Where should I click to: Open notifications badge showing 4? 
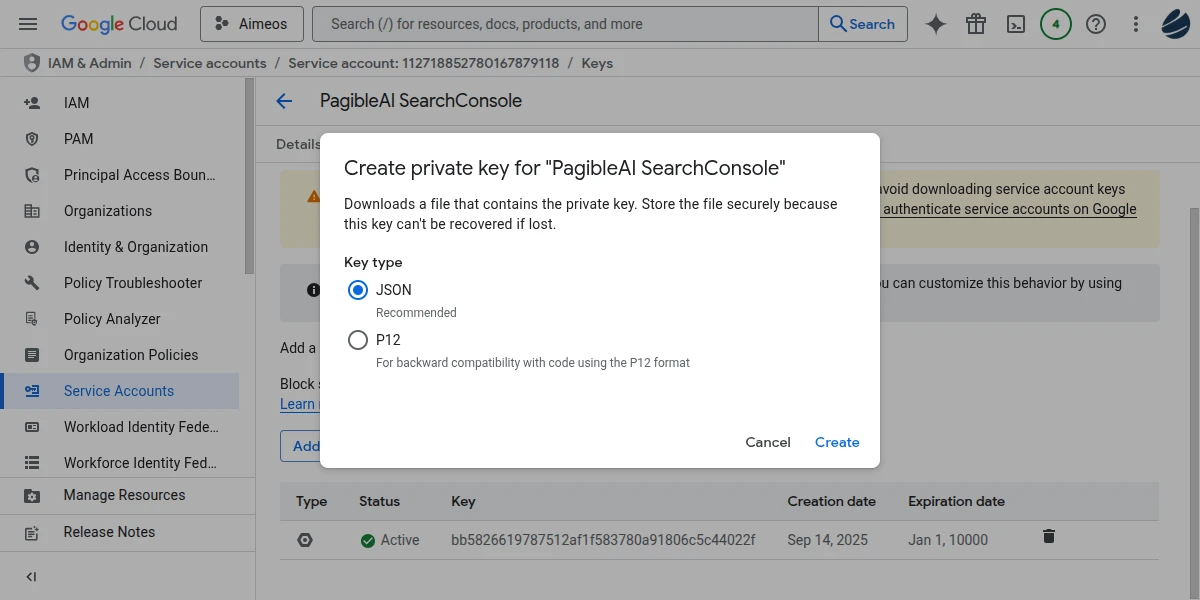pyautogui.click(x=1056, y=24)
